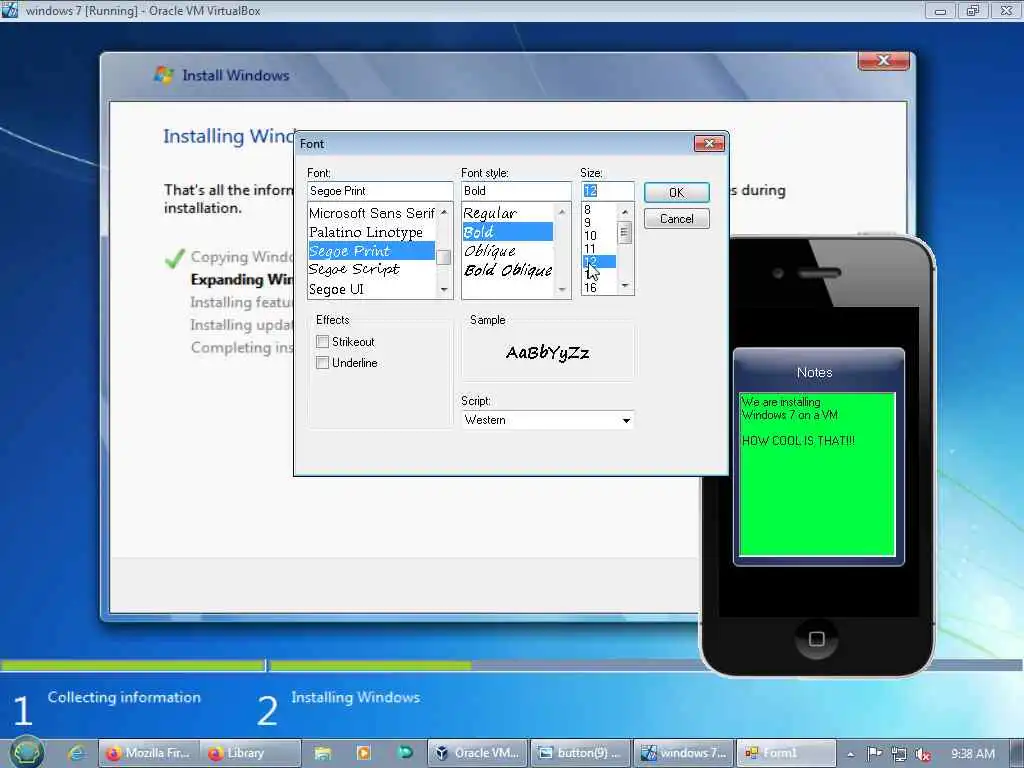Click font list scrollbar thumb
This screenshot has height=768, width=1024.
coord(444,257)
